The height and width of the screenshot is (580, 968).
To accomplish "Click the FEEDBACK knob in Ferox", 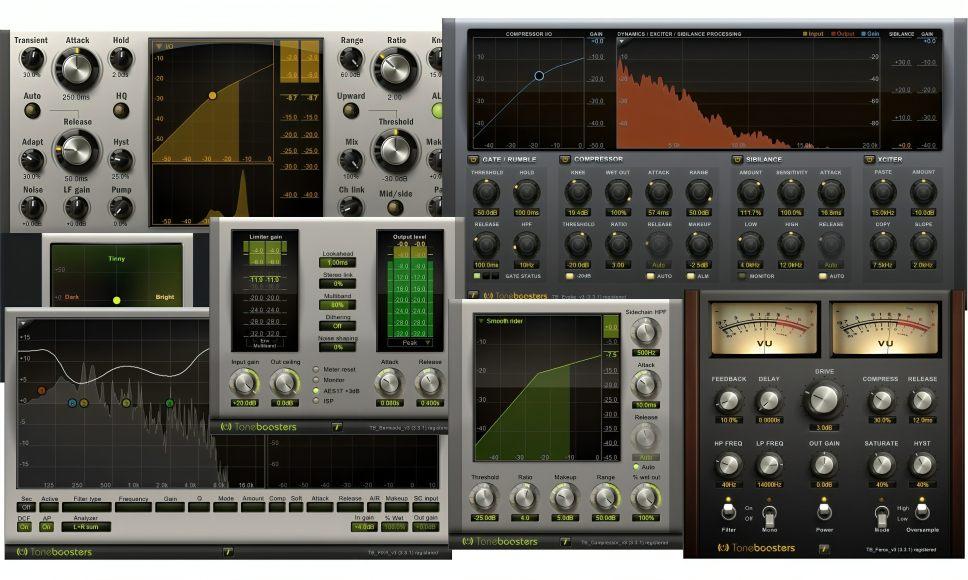I will coord(729,401).
